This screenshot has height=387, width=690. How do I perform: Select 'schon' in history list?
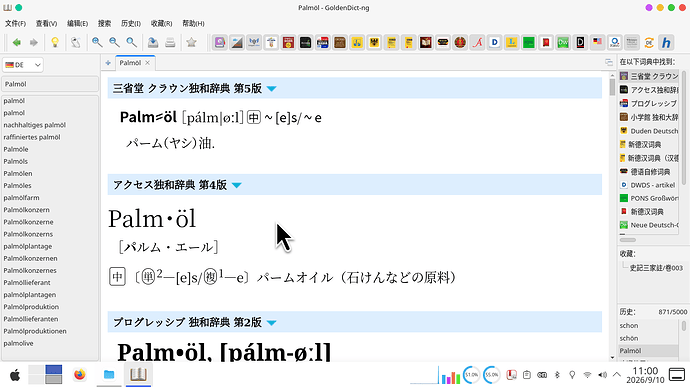pos(649,325)
